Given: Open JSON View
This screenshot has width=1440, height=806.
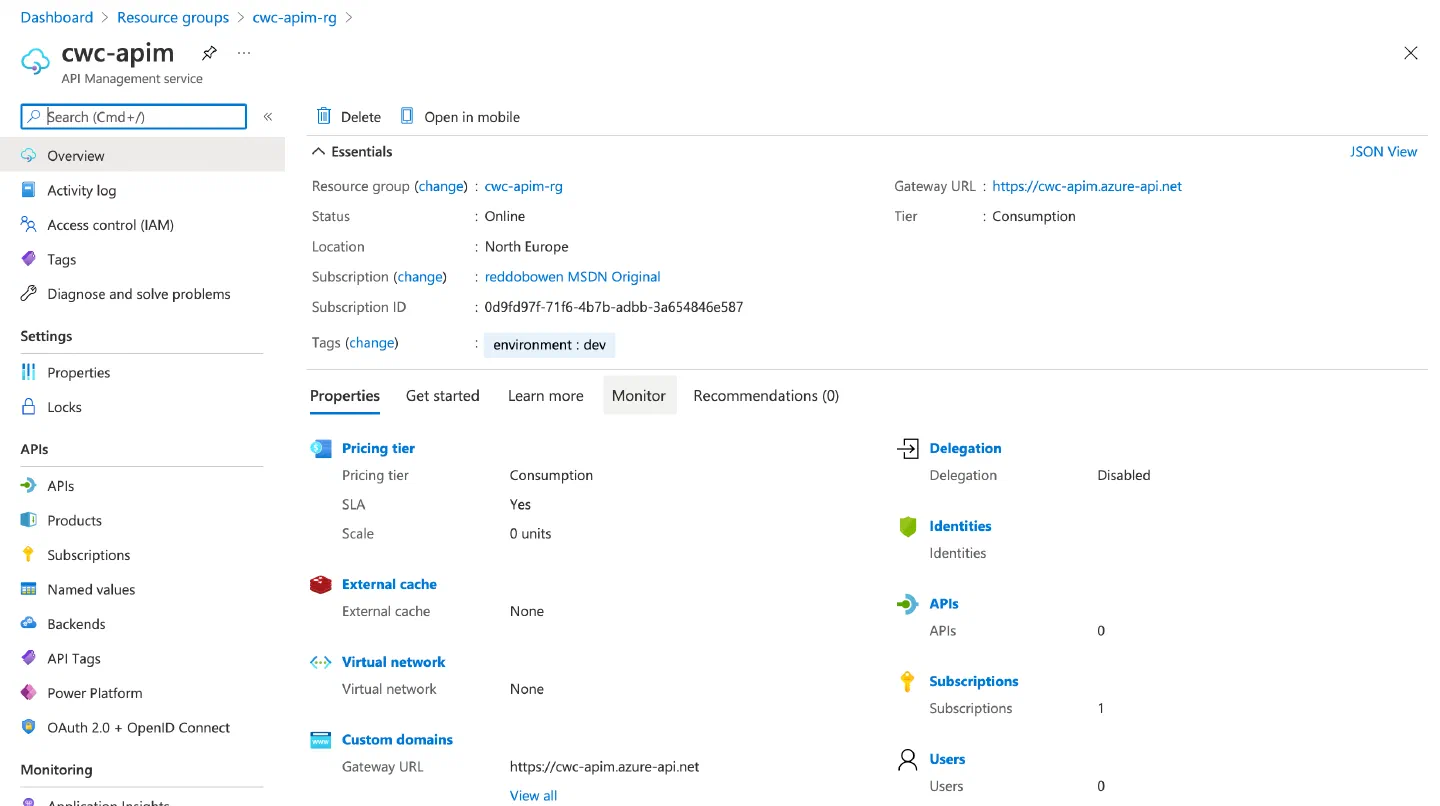Looking at the screenshot, I should [1384, 152].
